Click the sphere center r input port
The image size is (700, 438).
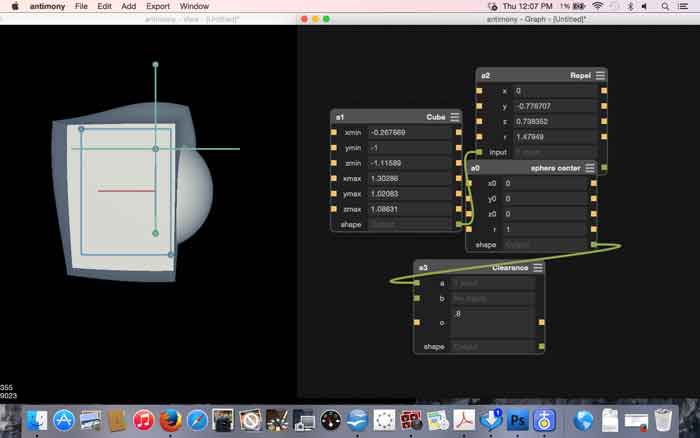[469, 229]
